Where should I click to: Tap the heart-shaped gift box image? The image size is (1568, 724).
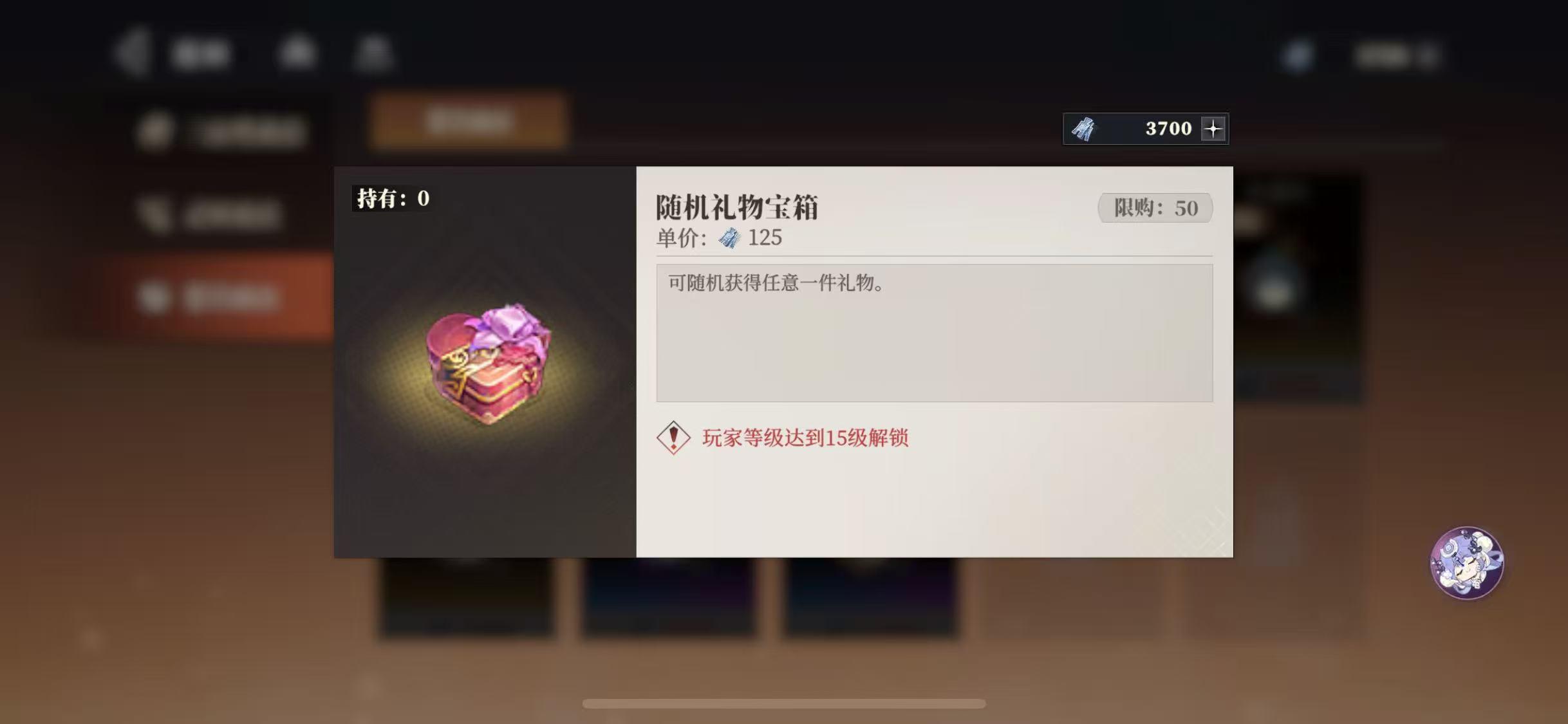pos(489,364)
